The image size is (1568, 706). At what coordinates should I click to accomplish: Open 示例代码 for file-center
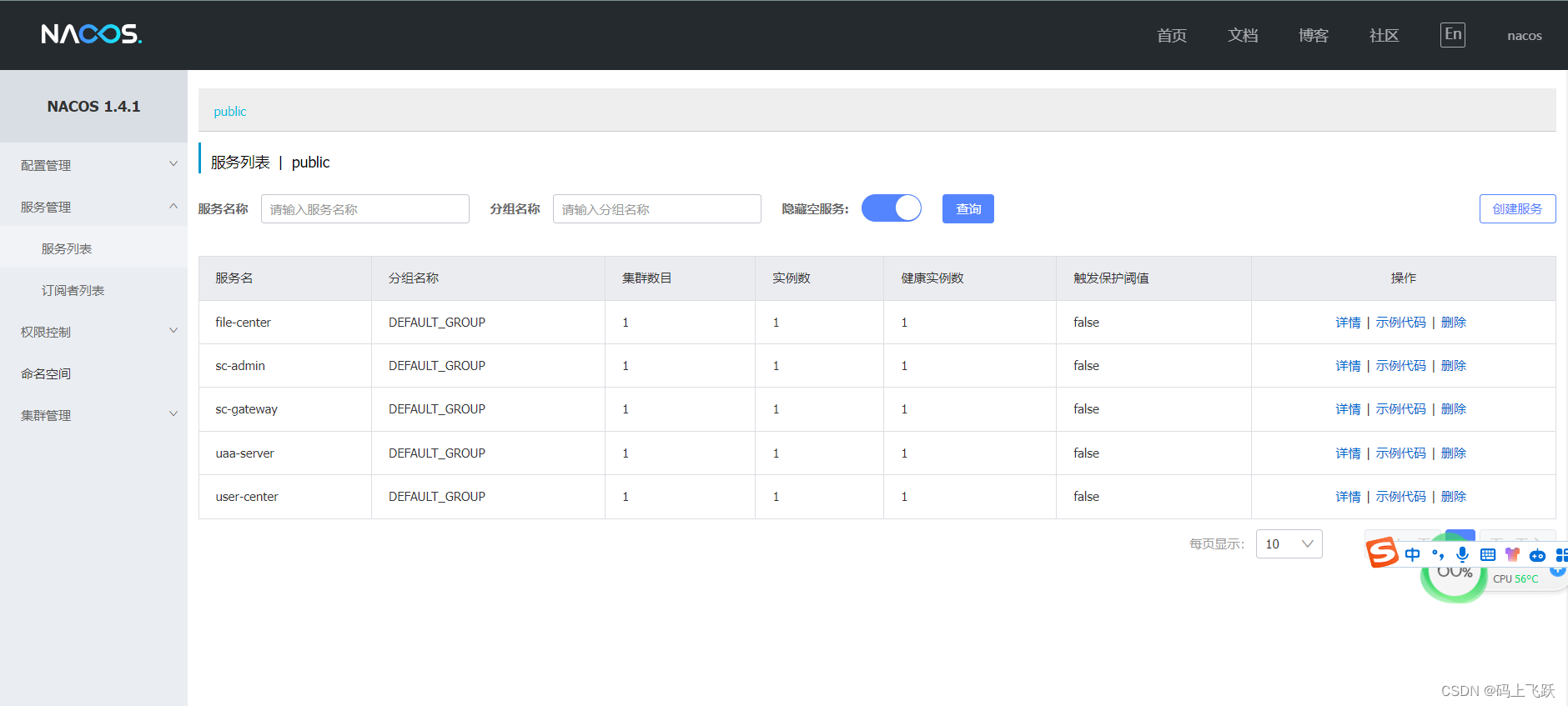[1401, 323]
